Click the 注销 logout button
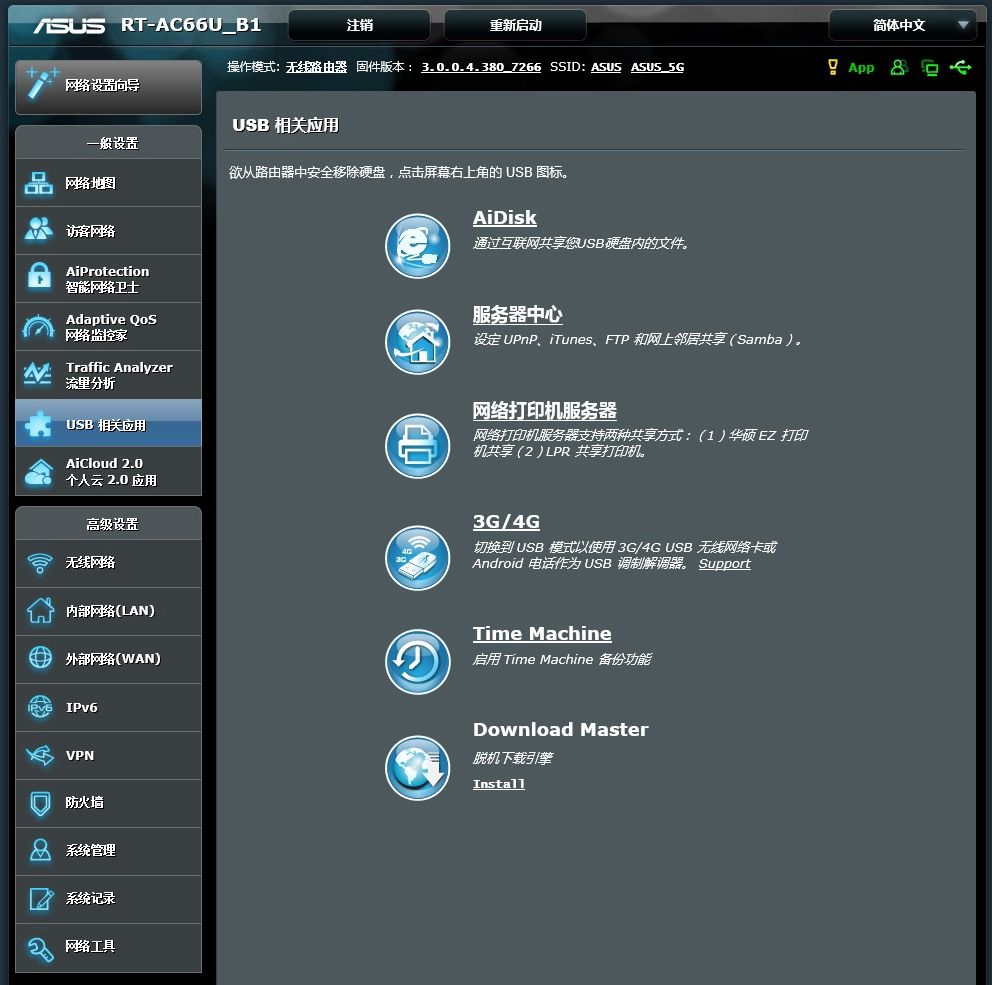 (359, 25)
